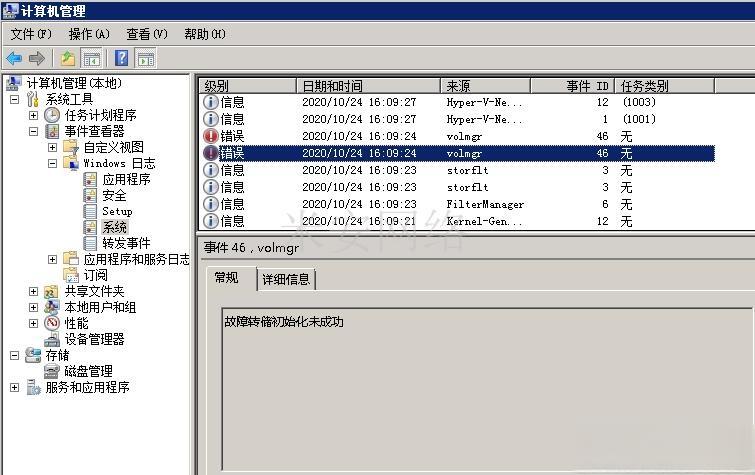Screen dimensions: 755x475
Task: Click the 转发事件 log icon
Action: coord(90,243)
